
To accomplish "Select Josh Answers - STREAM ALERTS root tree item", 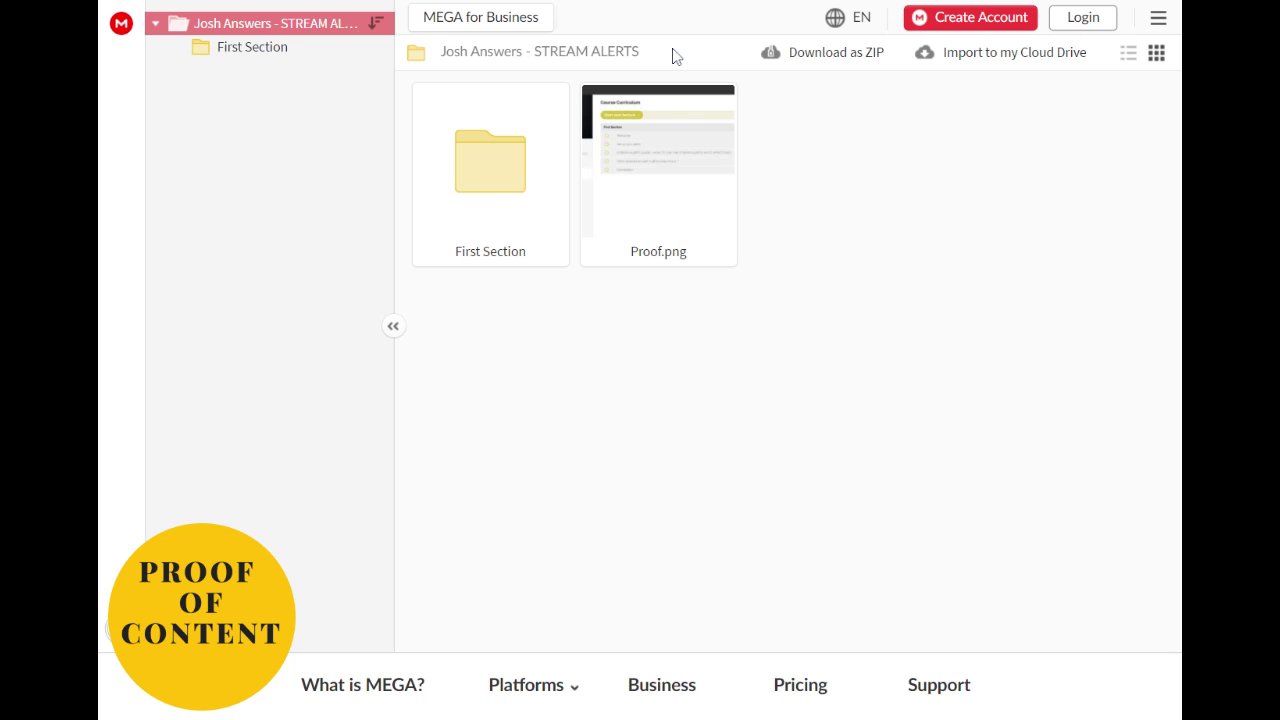I will point(270,23).
